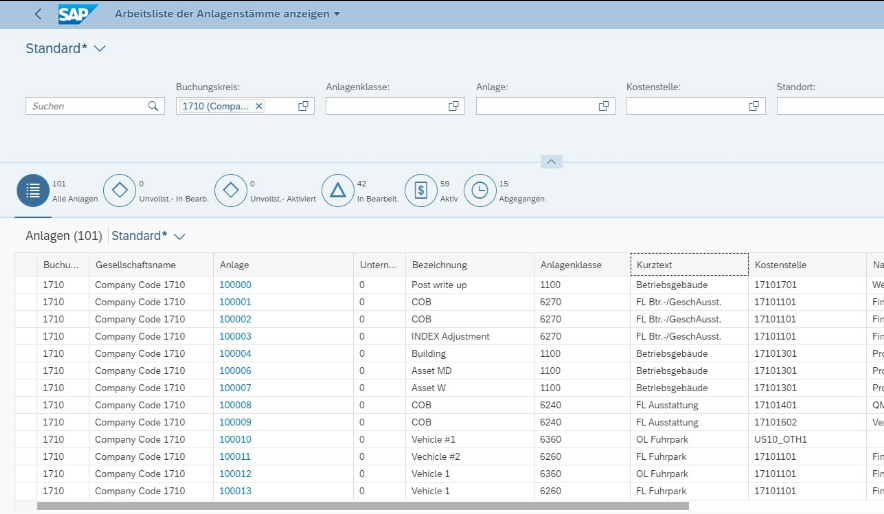884x514 pixels.
Task: Open asset link 100003
Action: 235,336
